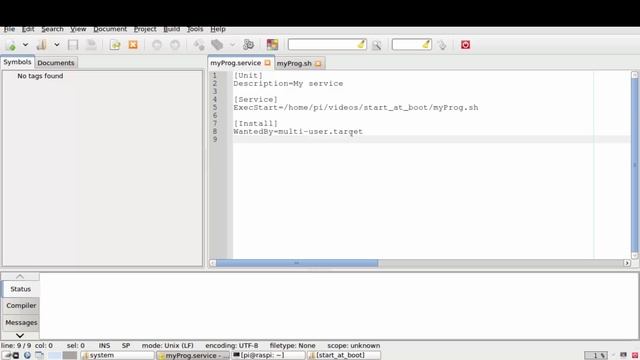
Task: Click the Compile toolbar icon
Action: click(x=199, y=45)
